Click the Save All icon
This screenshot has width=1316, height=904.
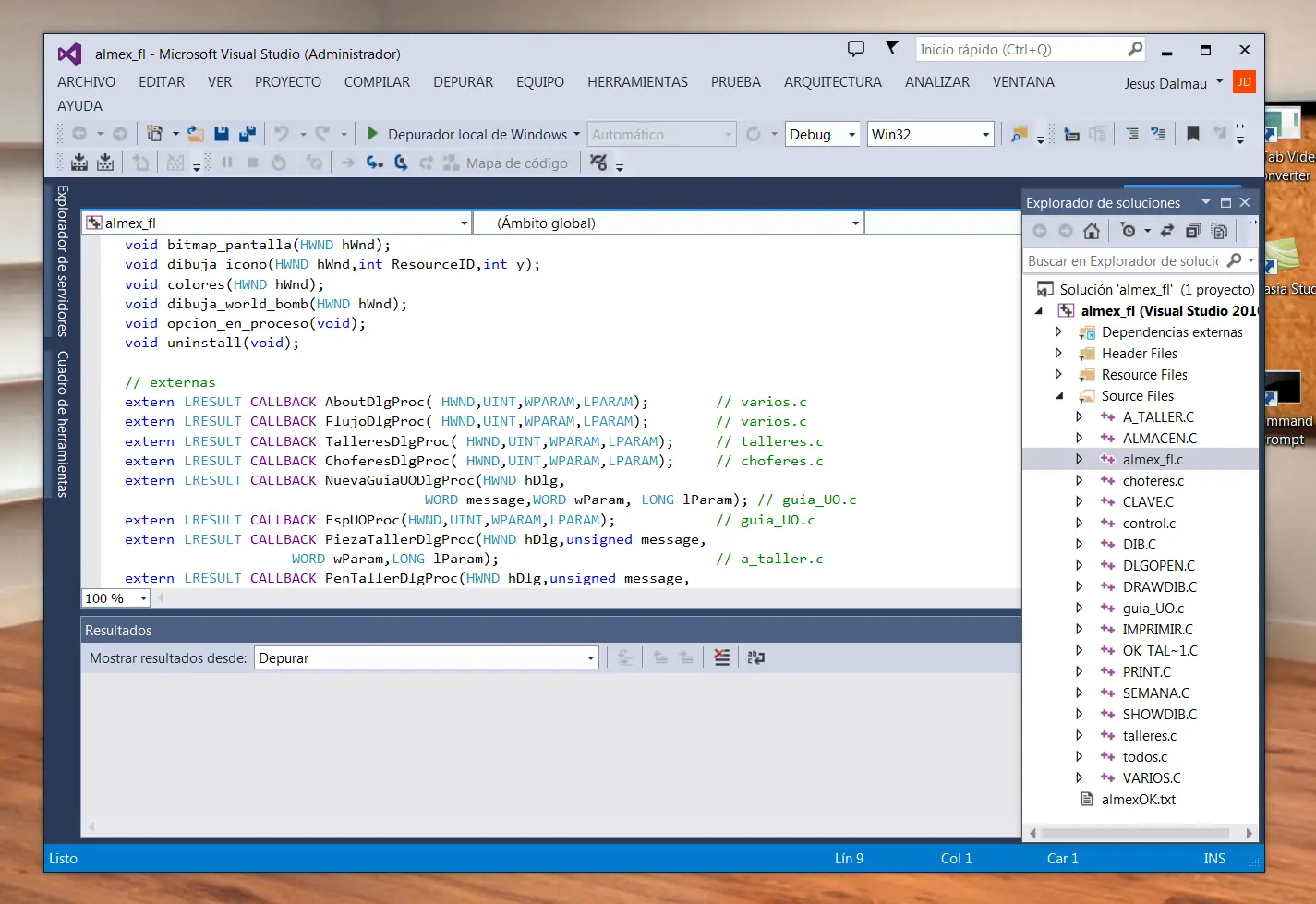point(247,134)
